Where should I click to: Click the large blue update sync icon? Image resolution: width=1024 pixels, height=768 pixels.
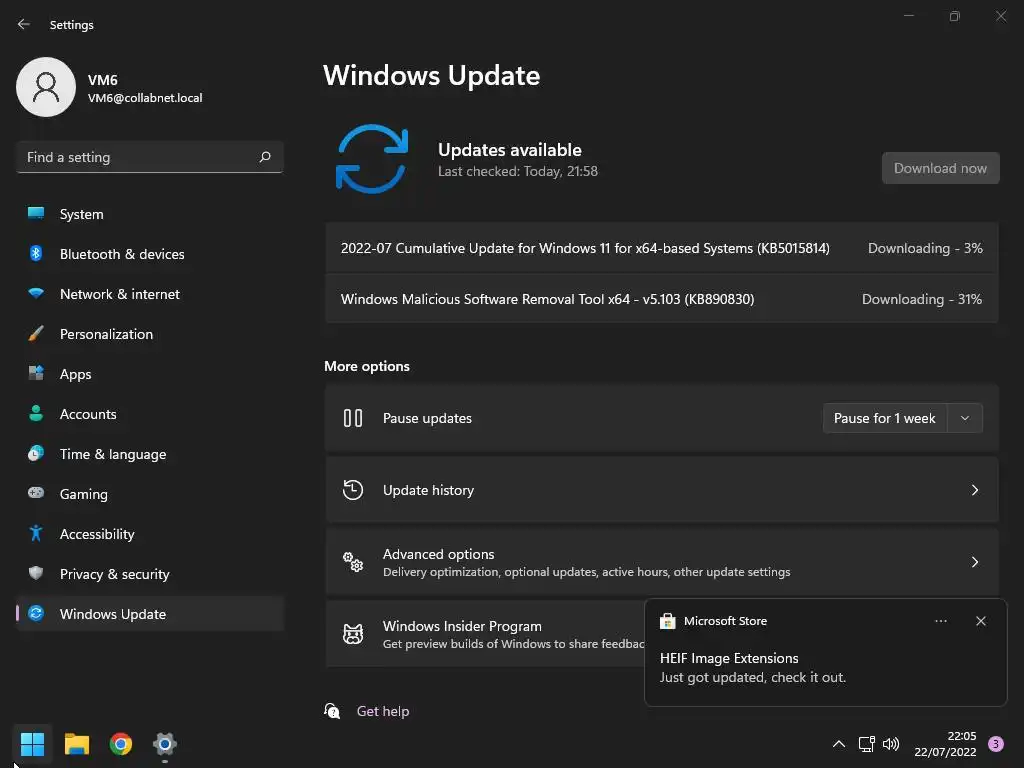[x=372, y=159]
